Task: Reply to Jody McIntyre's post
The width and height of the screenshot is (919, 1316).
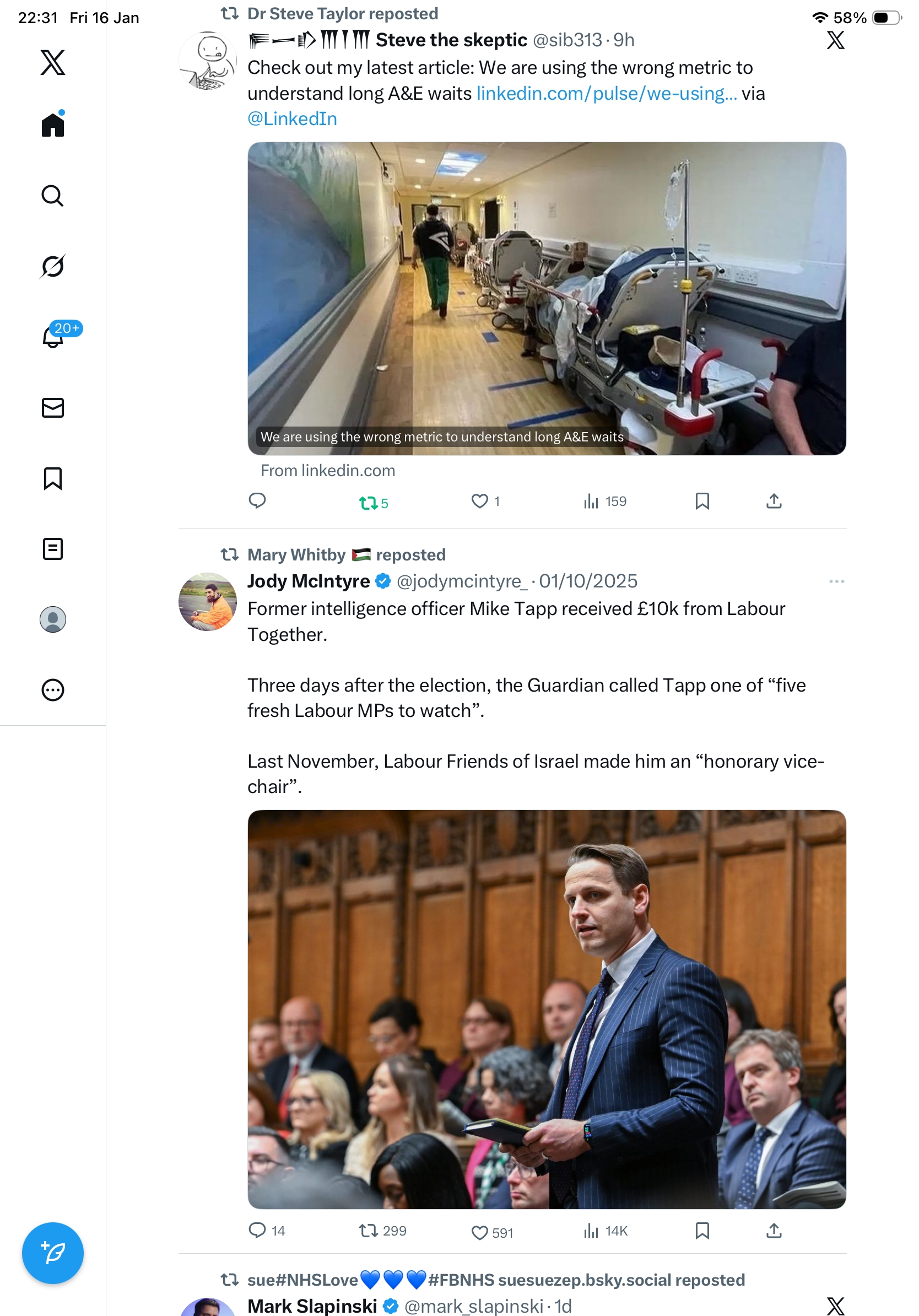Action: [257, 1230]
